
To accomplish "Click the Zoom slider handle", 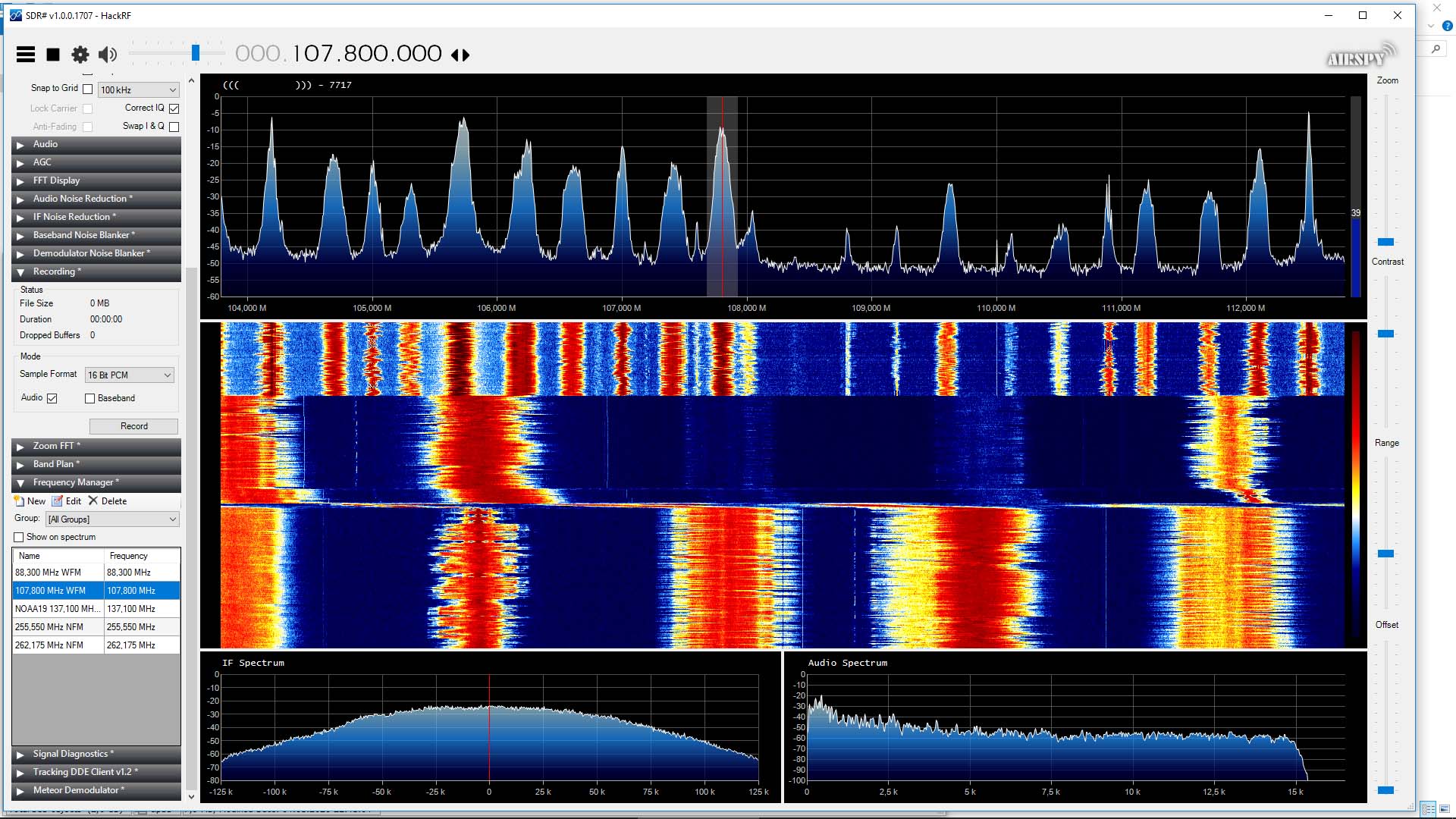I will coord(1385,242).
